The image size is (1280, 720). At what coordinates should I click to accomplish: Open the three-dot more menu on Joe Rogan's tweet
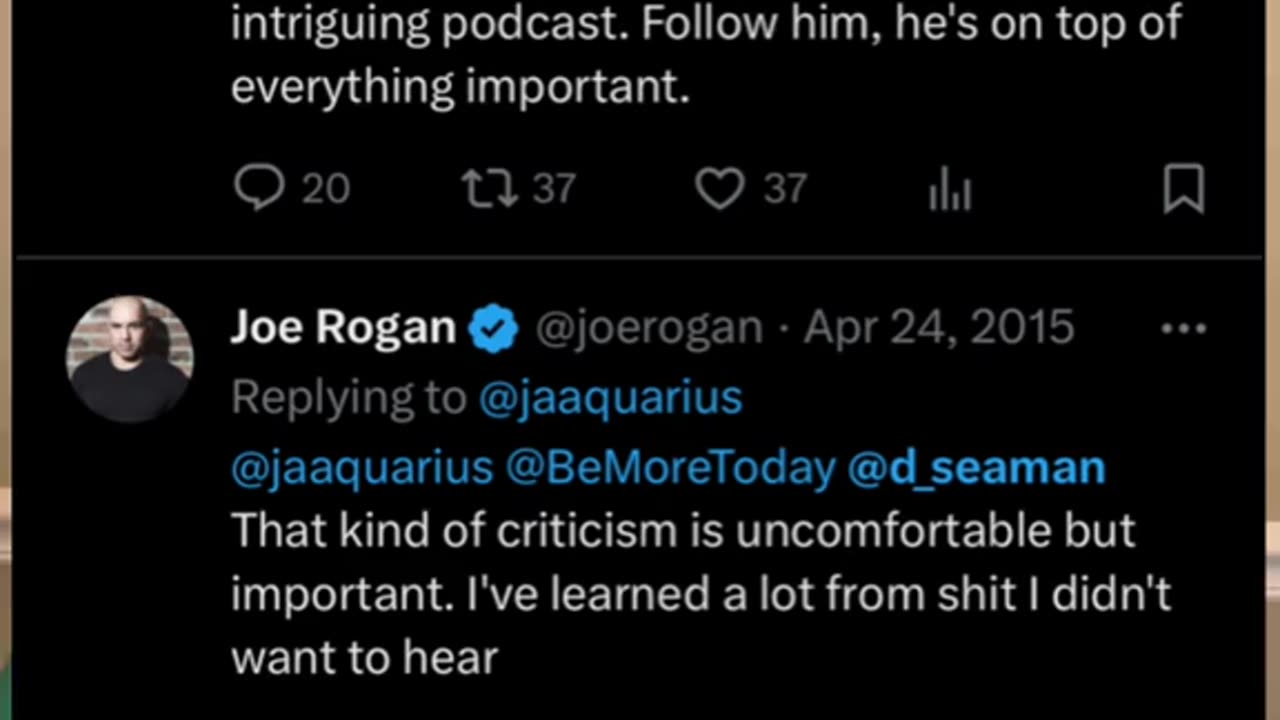point(1184,329)
